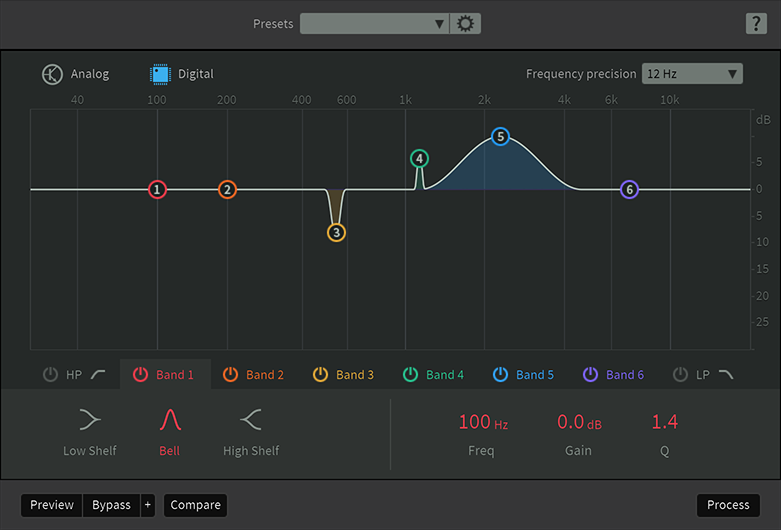Click the Preview button
Image resolution: width=781 pixels, height=530 pixels.
pyautogui.click(x=52, y=505)
